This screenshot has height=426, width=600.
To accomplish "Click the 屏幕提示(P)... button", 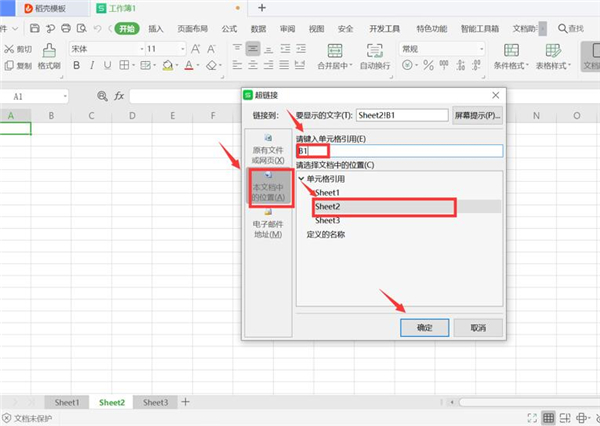I will pos(477,114).
